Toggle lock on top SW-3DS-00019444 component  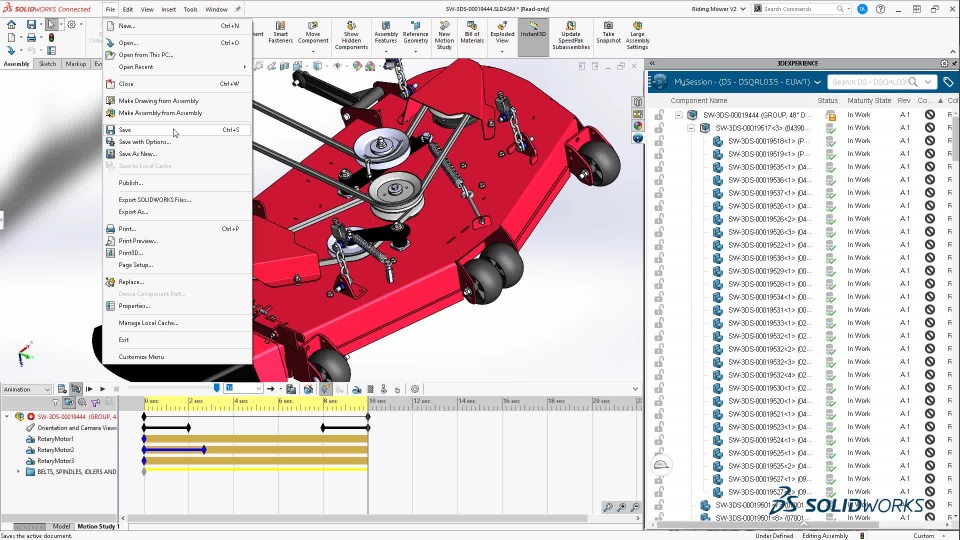(x=658, y=115)
